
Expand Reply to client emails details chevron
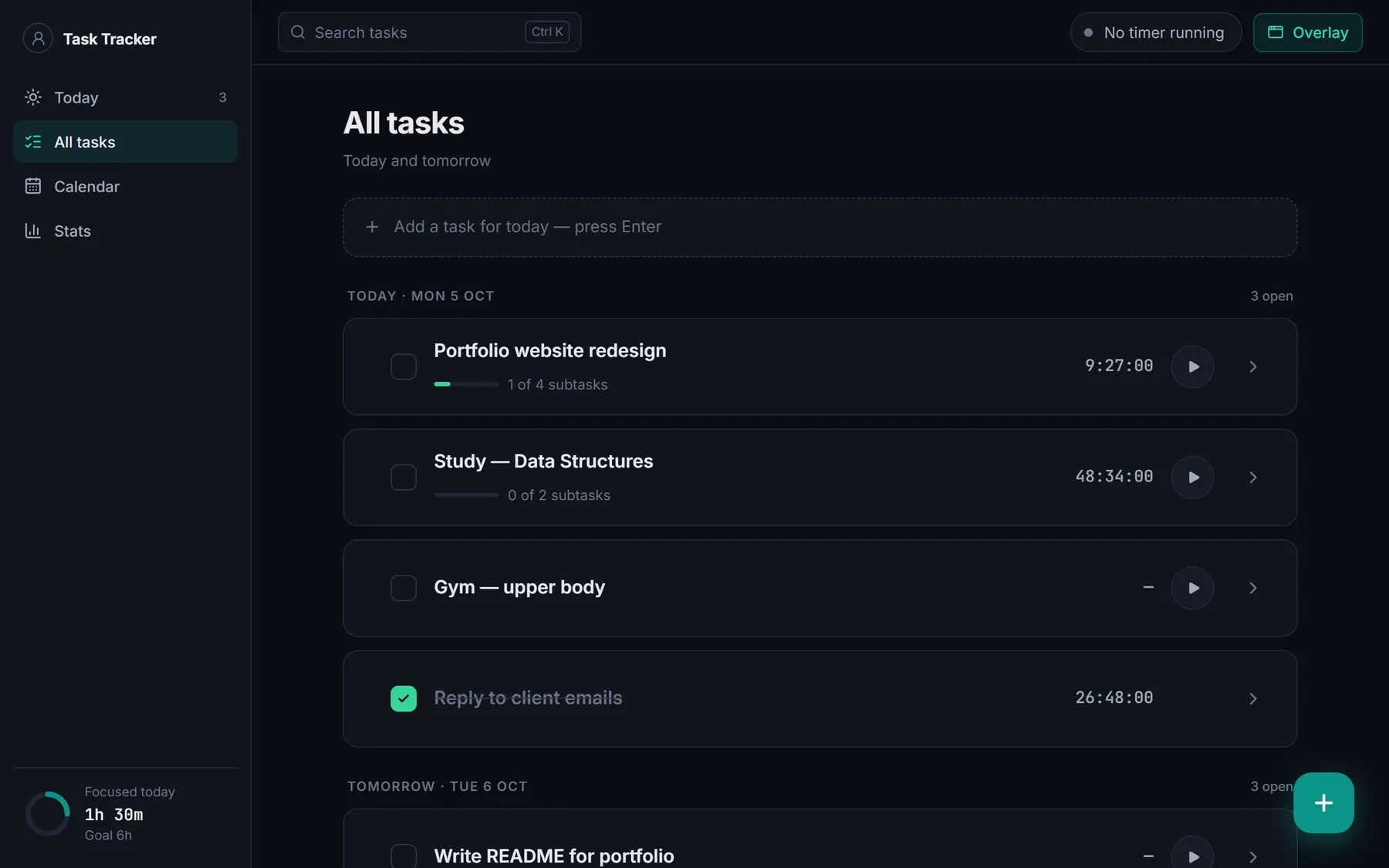[1252, 698]
